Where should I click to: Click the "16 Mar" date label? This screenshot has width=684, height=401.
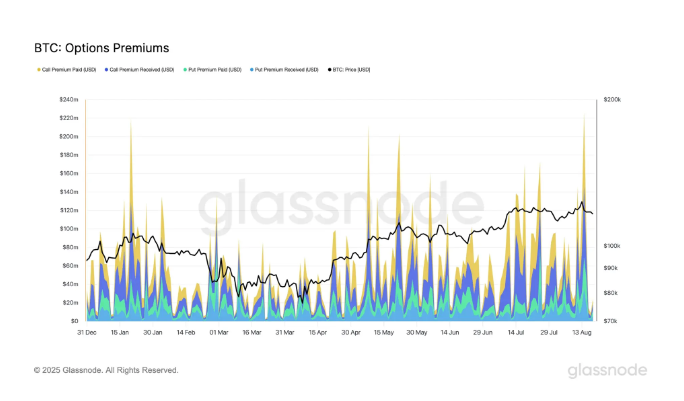[x=252, y=332]
